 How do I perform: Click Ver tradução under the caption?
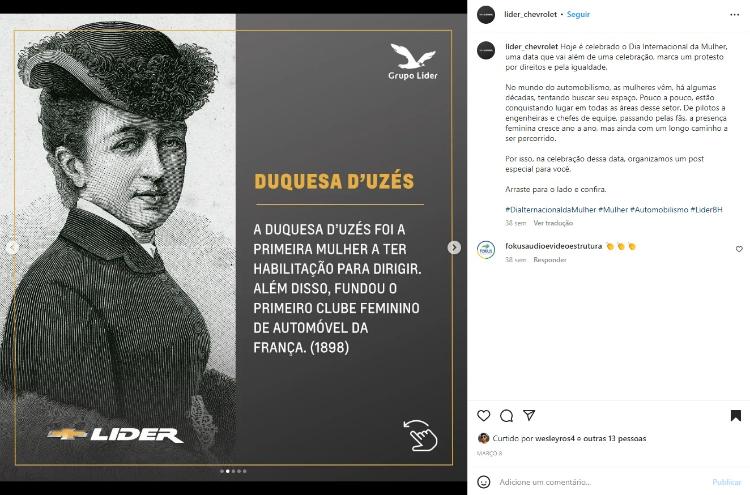tap(553, 223)
